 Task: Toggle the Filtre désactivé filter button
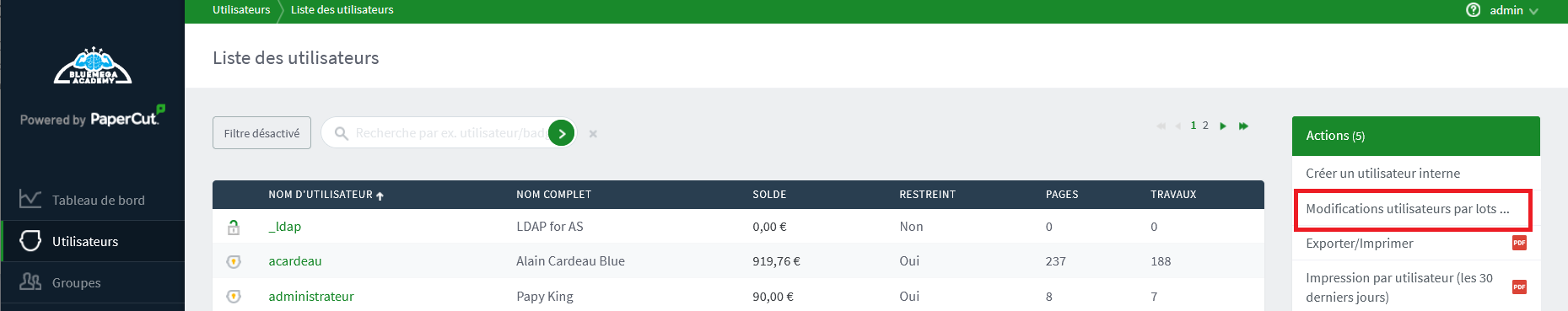[261, 133]
